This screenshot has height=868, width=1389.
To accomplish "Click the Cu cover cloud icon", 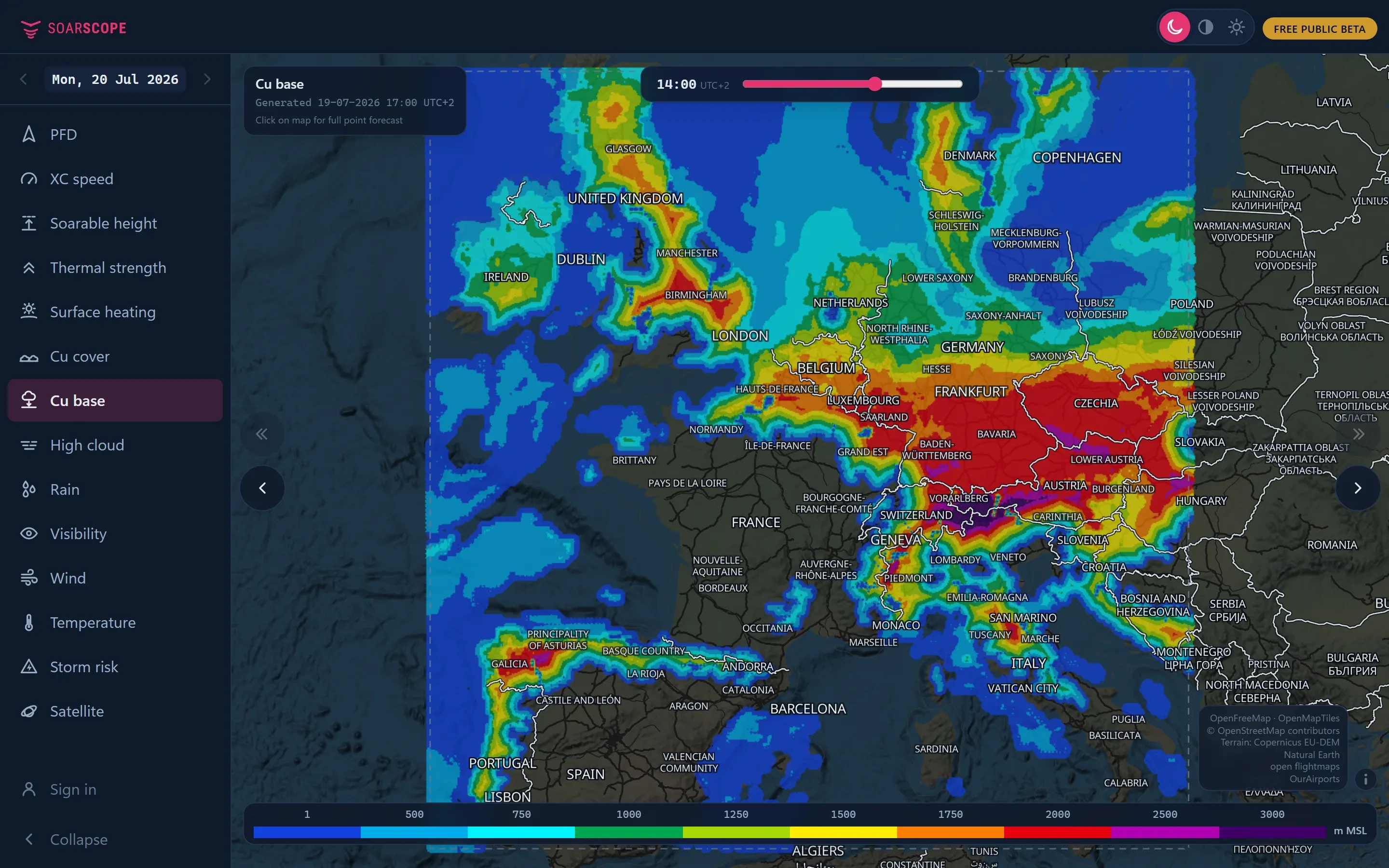I will click(x=29, y=357).
